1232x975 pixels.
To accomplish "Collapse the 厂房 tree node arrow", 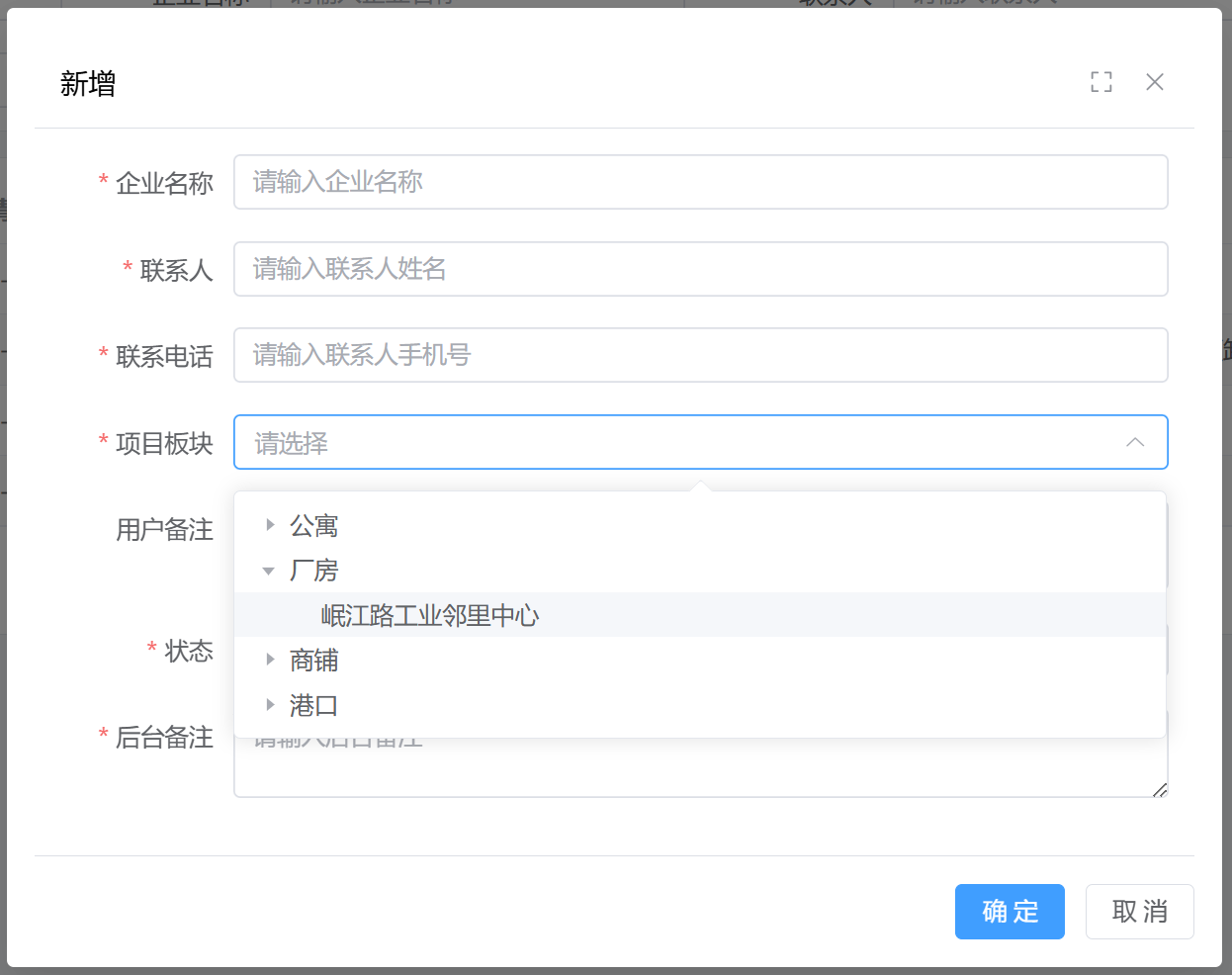I will (x=269, y=571).
